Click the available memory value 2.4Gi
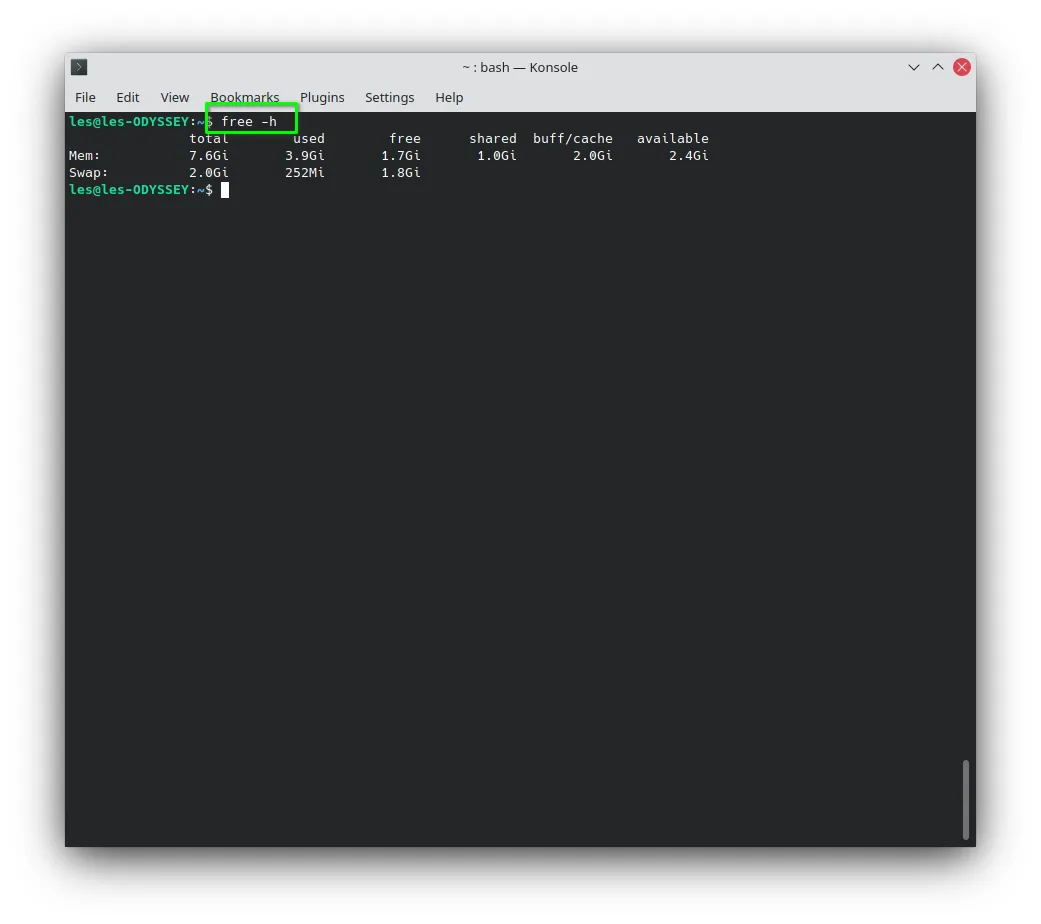This screenshot has height=924, width=1041. pyautogui.click(x=688, y=155)
